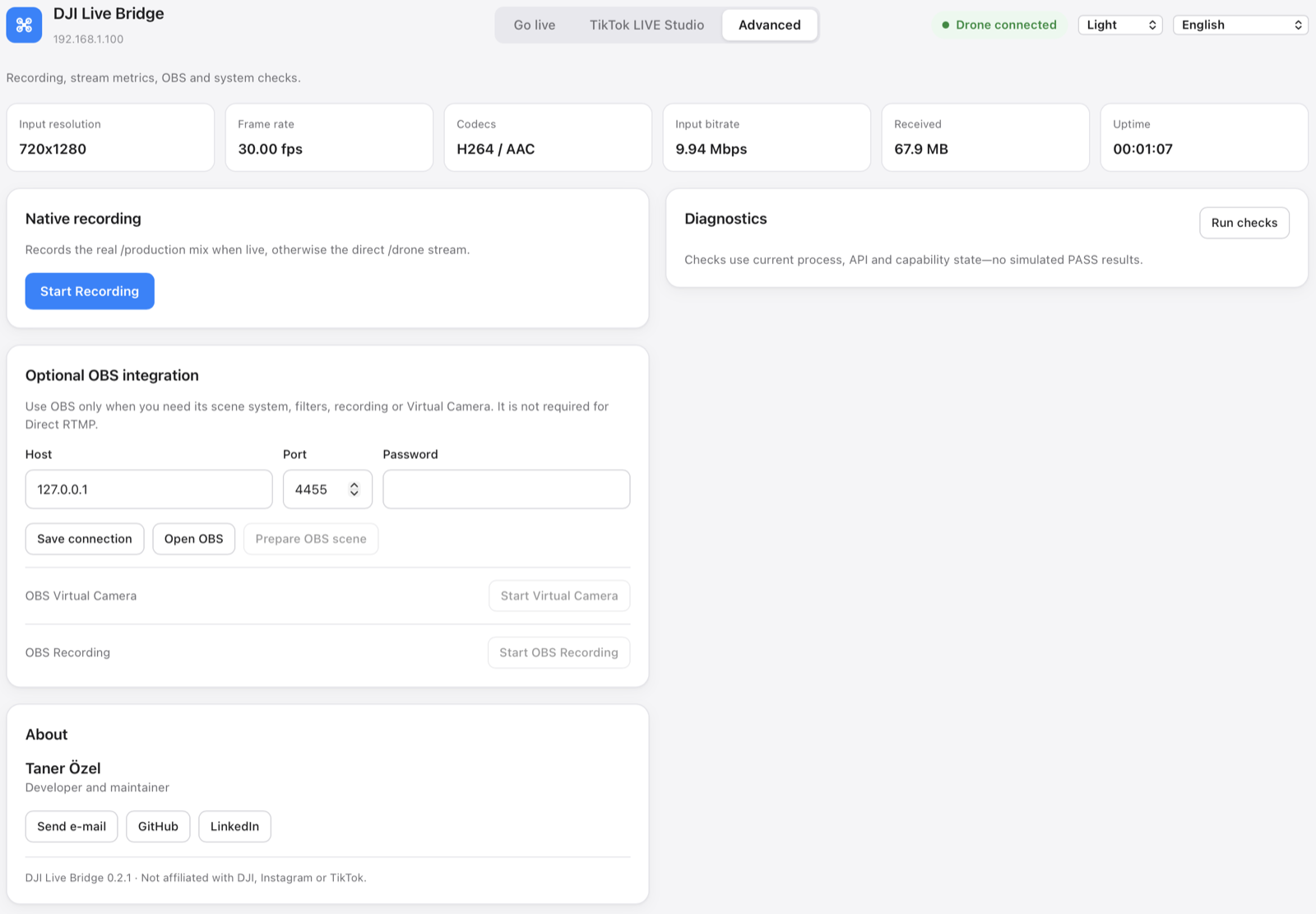Screen dimensions: 1316x914
Task: Open the LinkedIn link
Action: click(234, 827)
